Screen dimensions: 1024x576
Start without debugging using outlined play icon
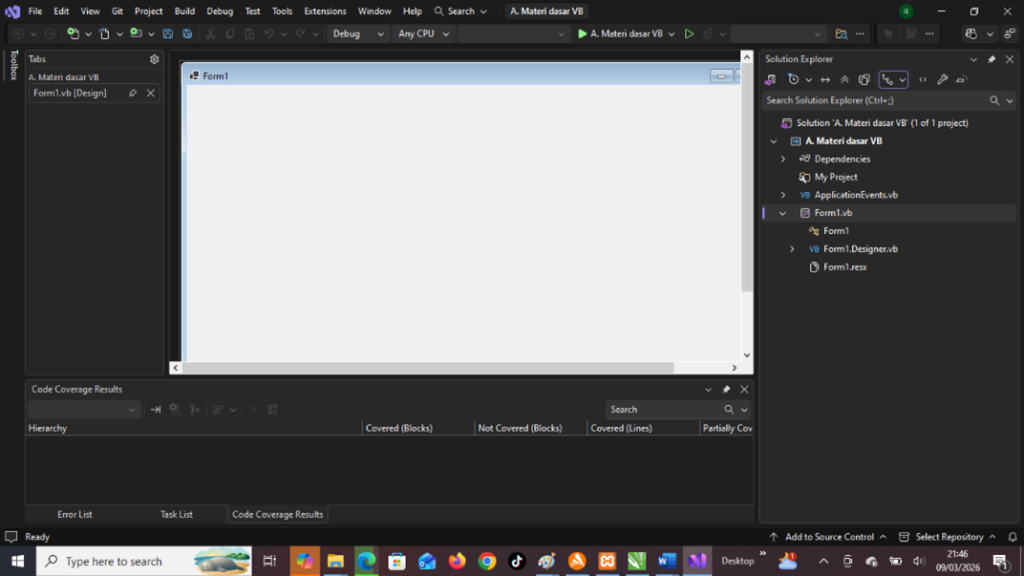689,34
